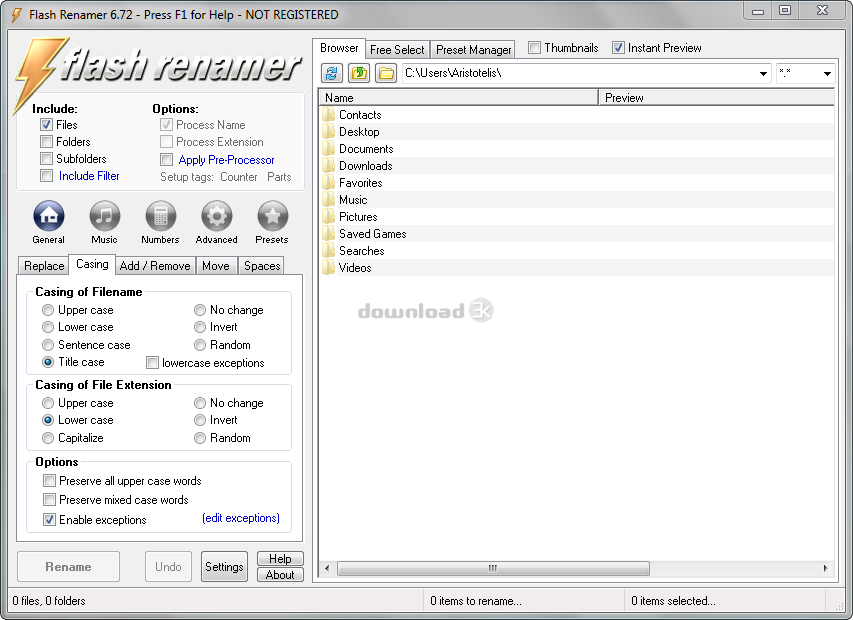Viewport: 853px width, 620px height.
Task: Open the Add / Remove tab
Action: [155, 266]
